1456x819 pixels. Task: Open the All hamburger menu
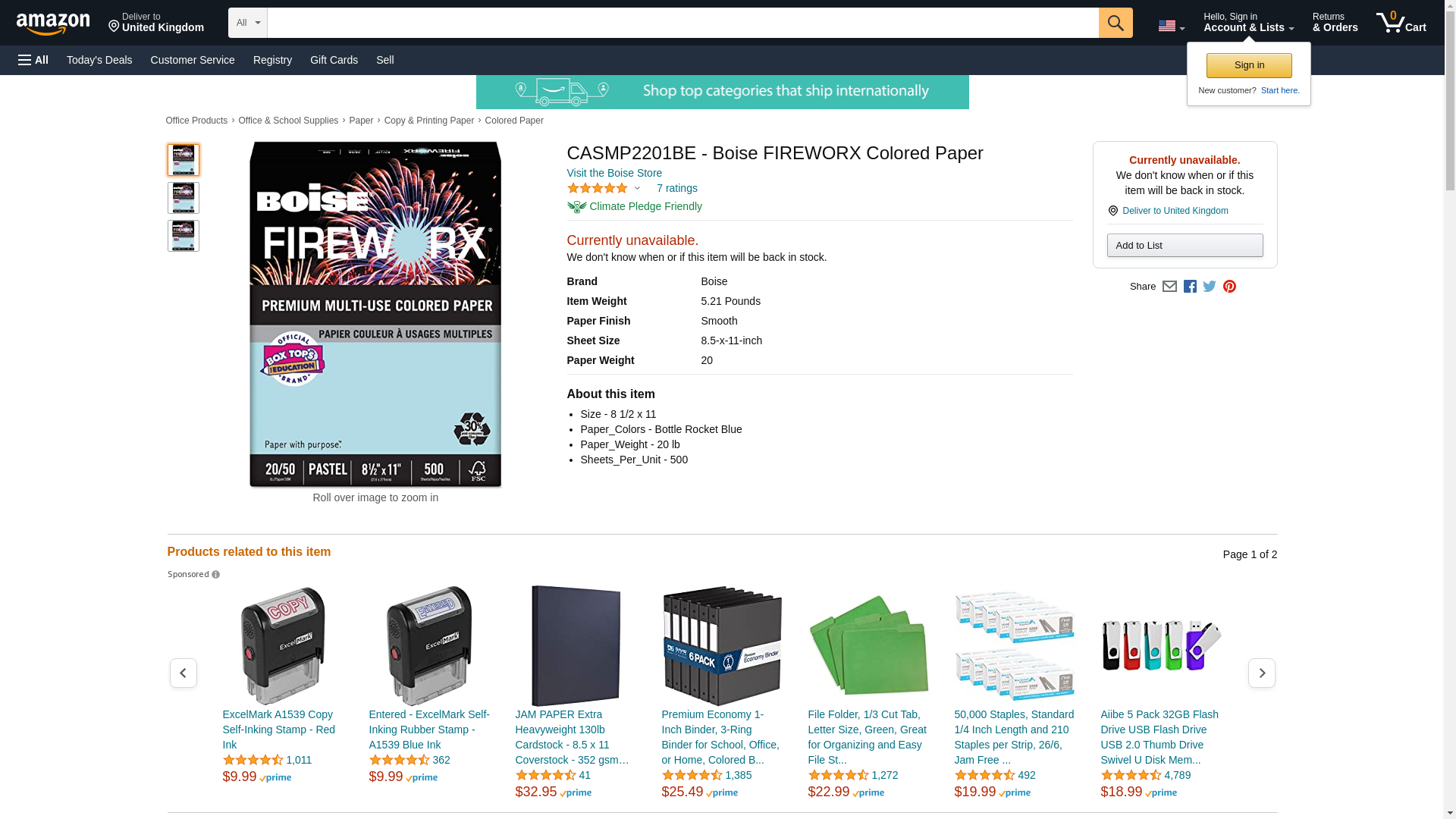tap(33, 60)
